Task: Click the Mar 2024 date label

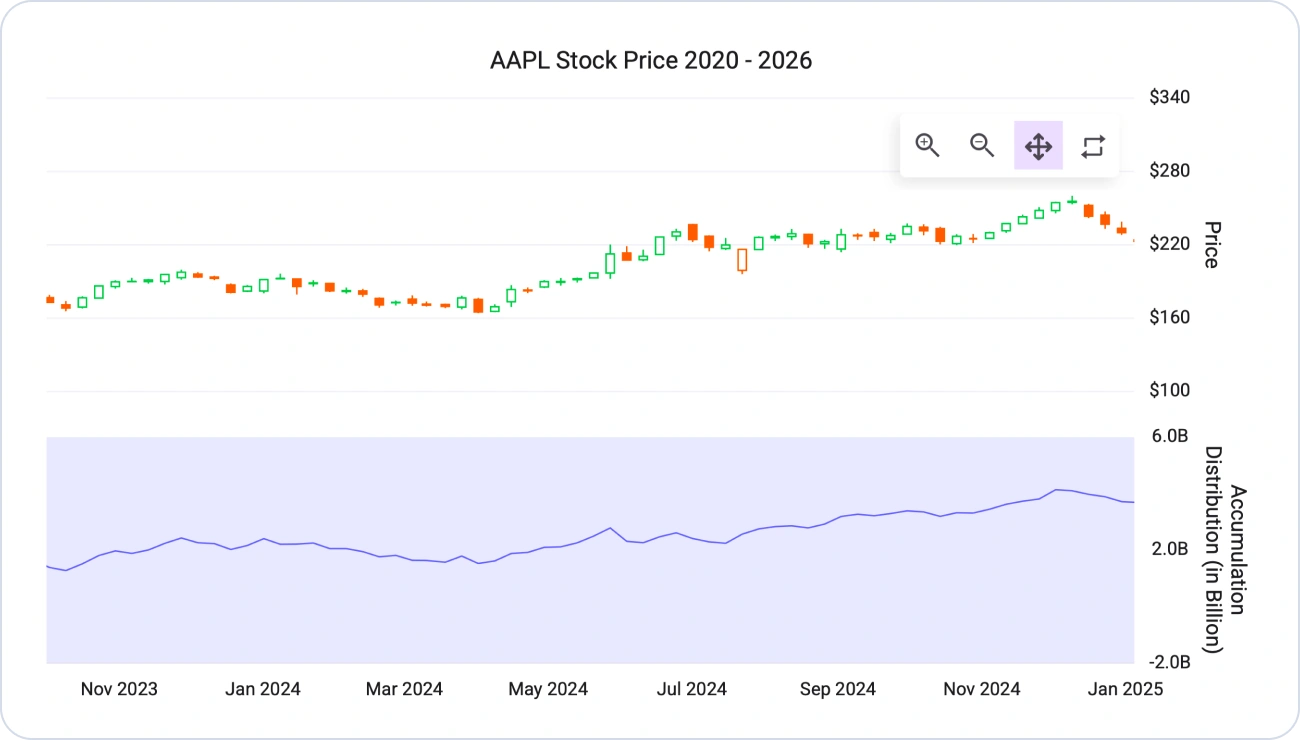Action: point(404,689)
